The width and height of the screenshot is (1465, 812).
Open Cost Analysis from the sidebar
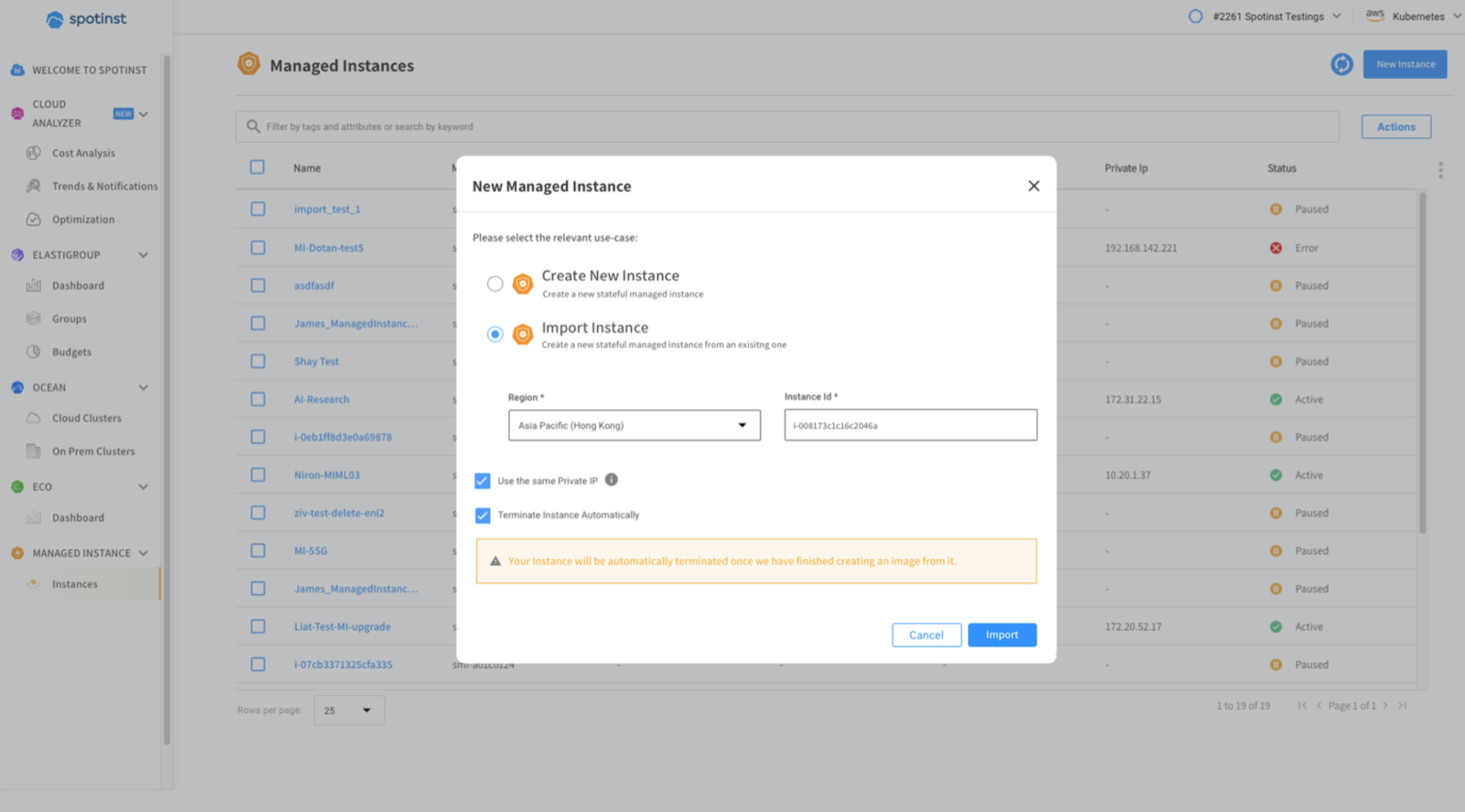pos(83,153)
